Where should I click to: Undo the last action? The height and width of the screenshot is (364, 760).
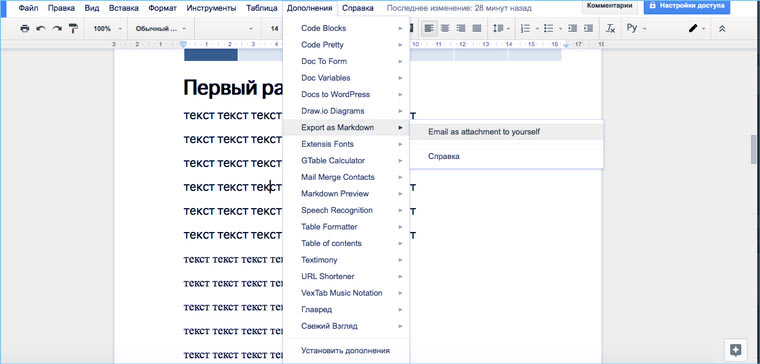[x=41, y=29]
